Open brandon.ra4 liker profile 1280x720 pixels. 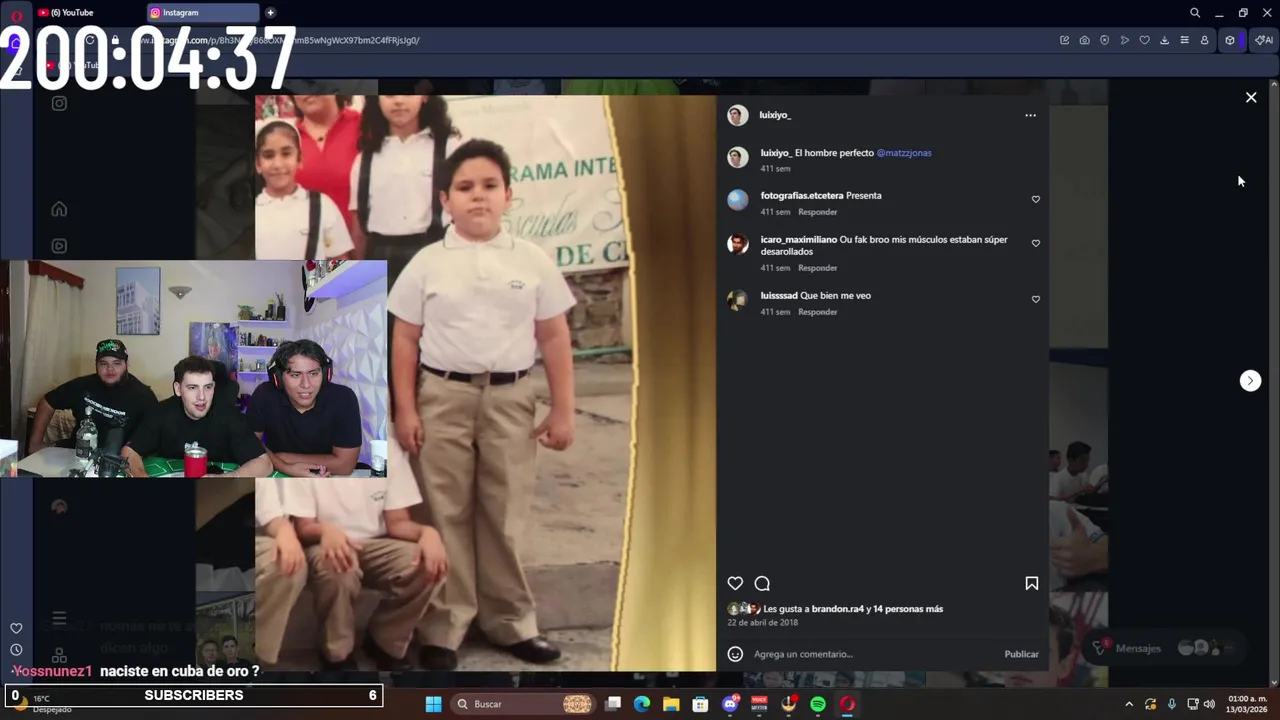(838, 609)
